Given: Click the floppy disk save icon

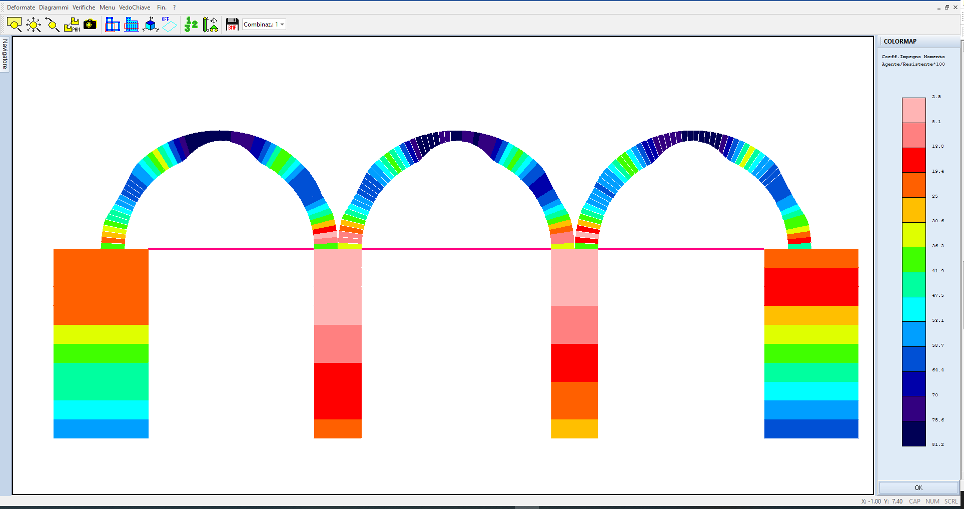Looking at the screenshot, I should tap(232, 25).
